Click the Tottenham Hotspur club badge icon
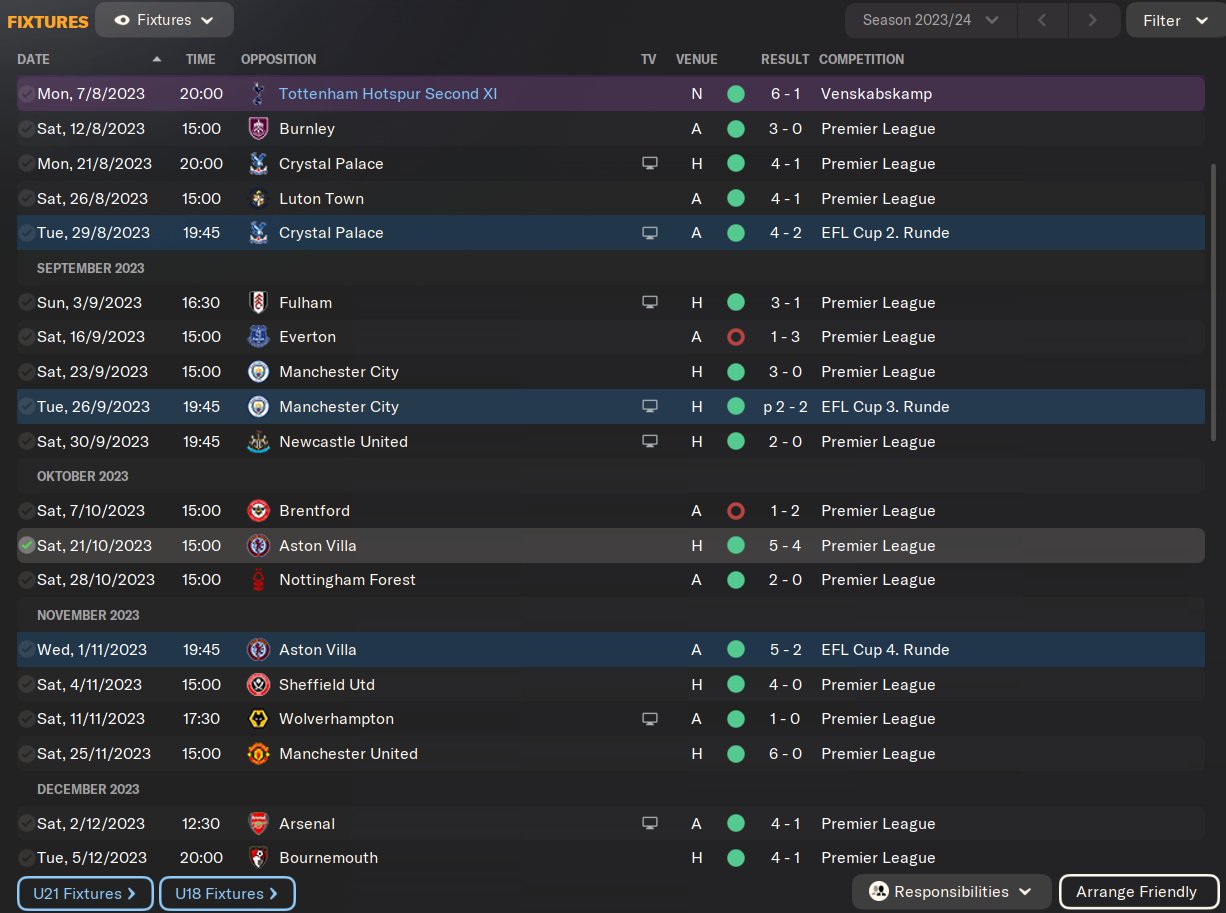The width and height of the screenshot is (1226, 913). pyautogui.click(x=258, y=94)
